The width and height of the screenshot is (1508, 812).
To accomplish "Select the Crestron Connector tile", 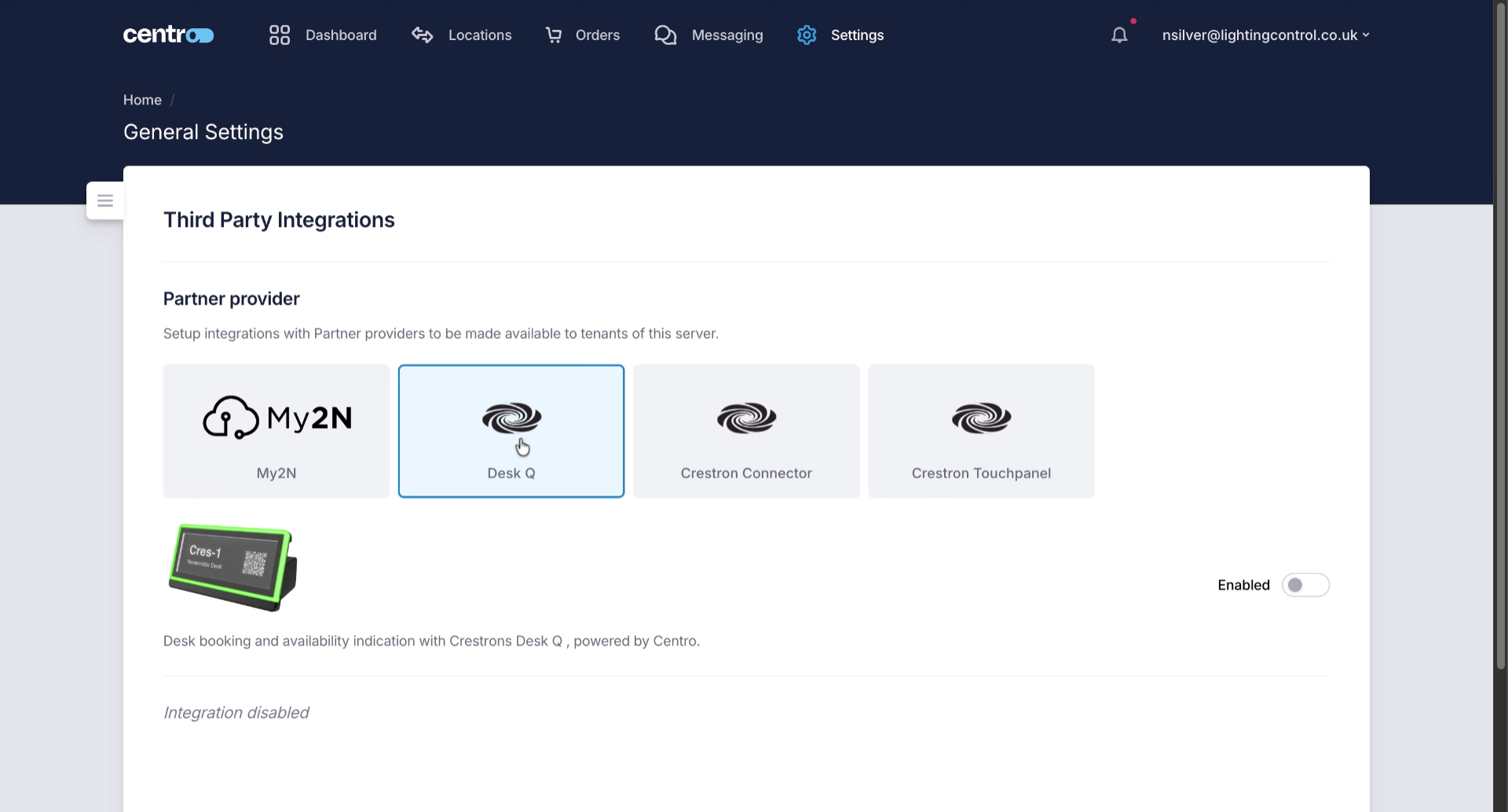I will point(745,430).
